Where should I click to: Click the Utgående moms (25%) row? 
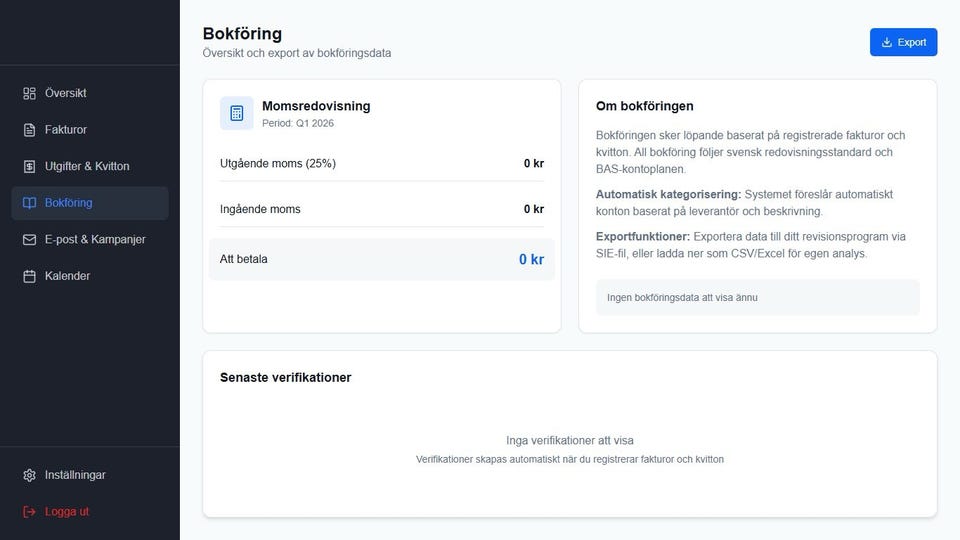click(381, 163)
